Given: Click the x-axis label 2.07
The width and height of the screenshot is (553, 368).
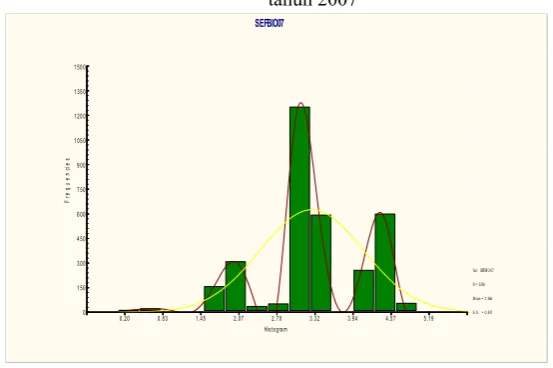Looking at the screenshot, I should 238,319.
